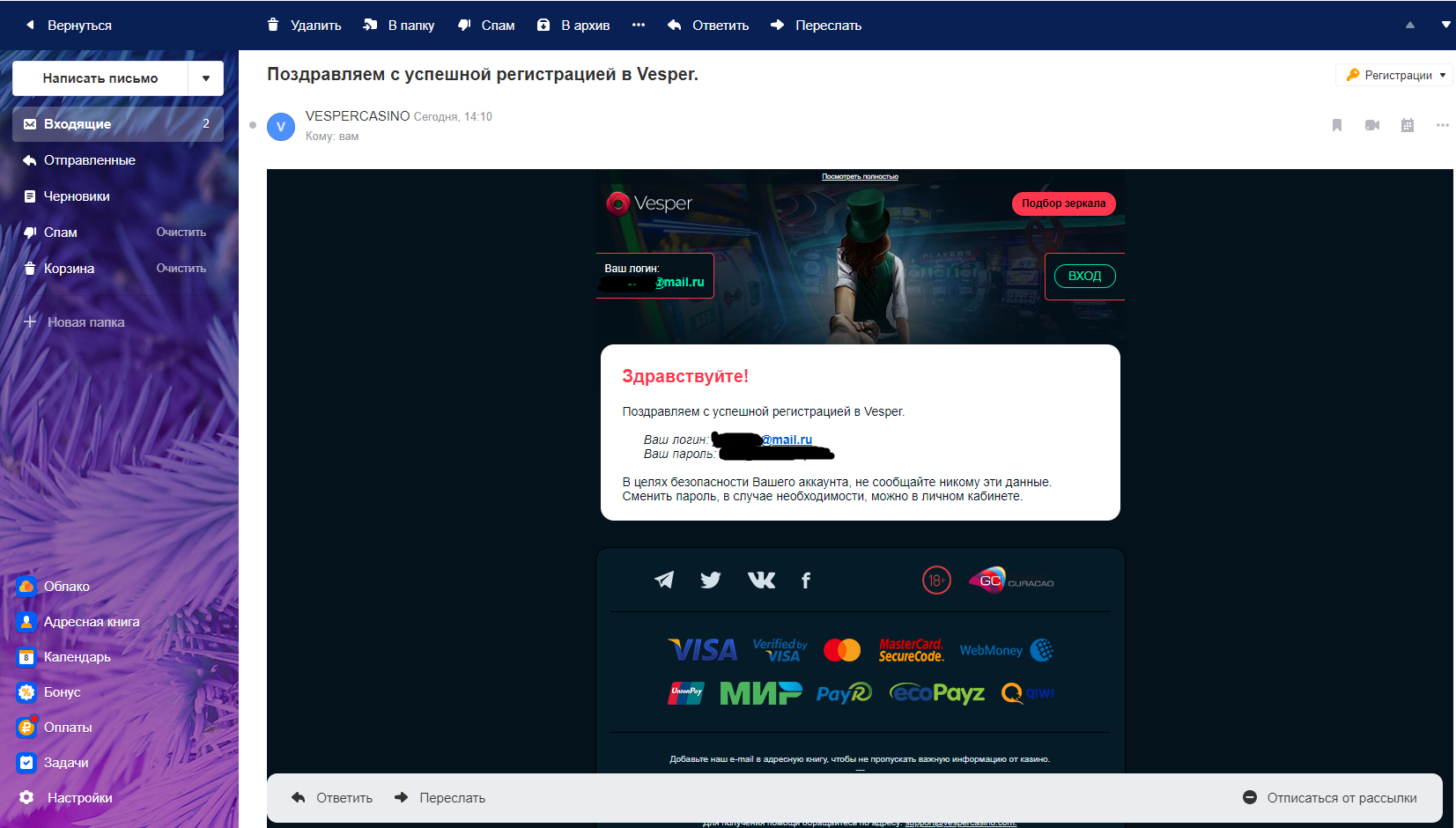Image resolution: width=1456 pixels, height=828 pixels.
Task: Mark the message as Спам
Action: (486, 26)
